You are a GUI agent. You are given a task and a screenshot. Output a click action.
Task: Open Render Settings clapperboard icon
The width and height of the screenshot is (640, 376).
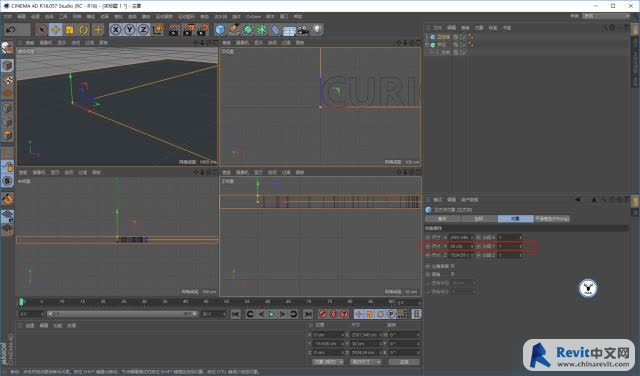point(202,29)
